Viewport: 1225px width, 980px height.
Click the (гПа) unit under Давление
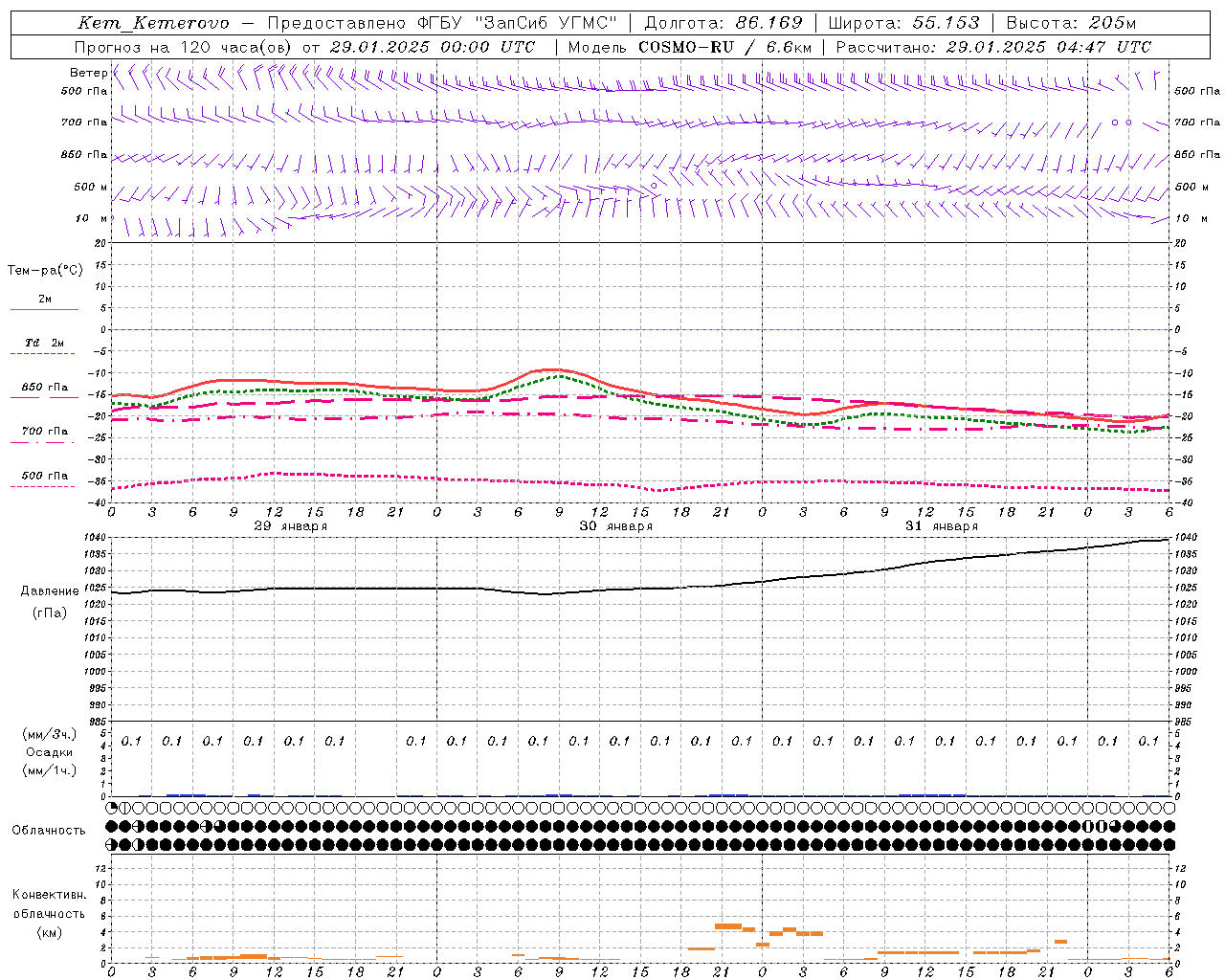[x=50, y=612]
